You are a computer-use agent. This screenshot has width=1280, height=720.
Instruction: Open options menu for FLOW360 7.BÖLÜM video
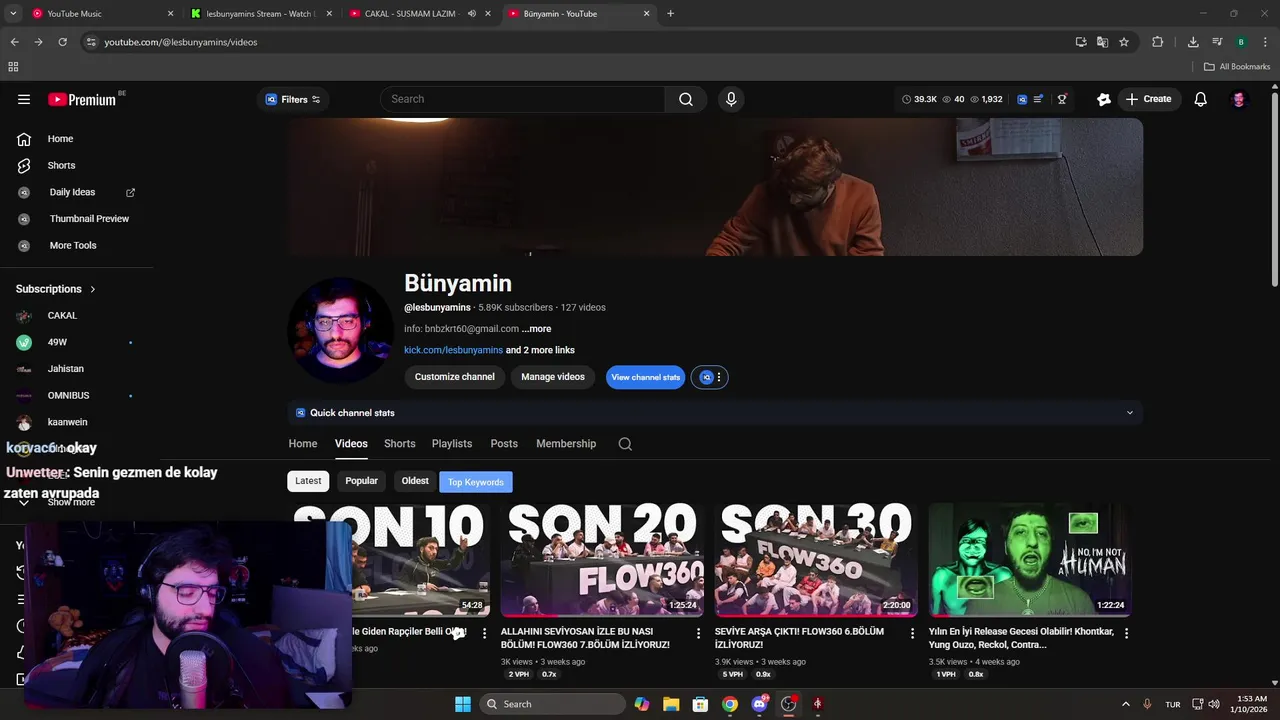[x=698, y=633]
